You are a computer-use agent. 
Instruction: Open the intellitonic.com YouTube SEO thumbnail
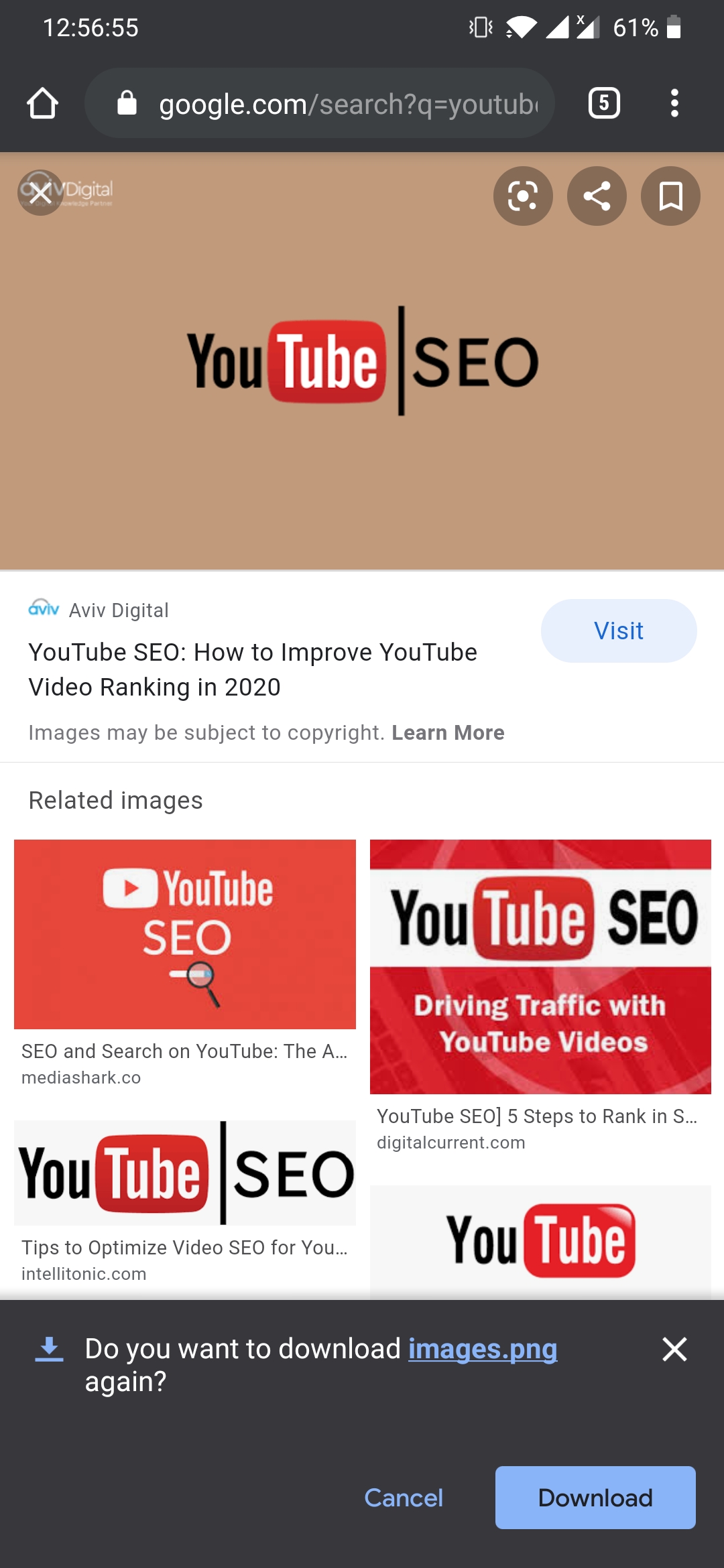[185, 1173]
